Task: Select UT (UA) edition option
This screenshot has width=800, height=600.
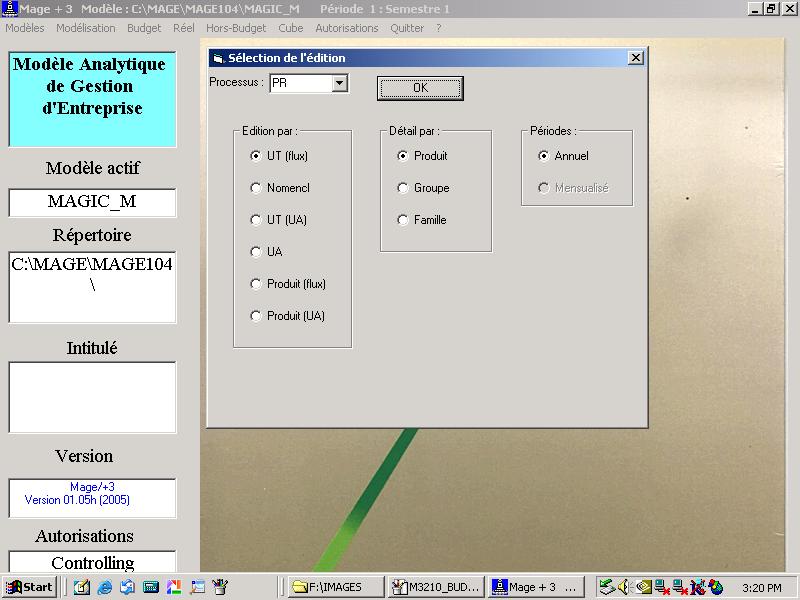Action: pos(279,220)
